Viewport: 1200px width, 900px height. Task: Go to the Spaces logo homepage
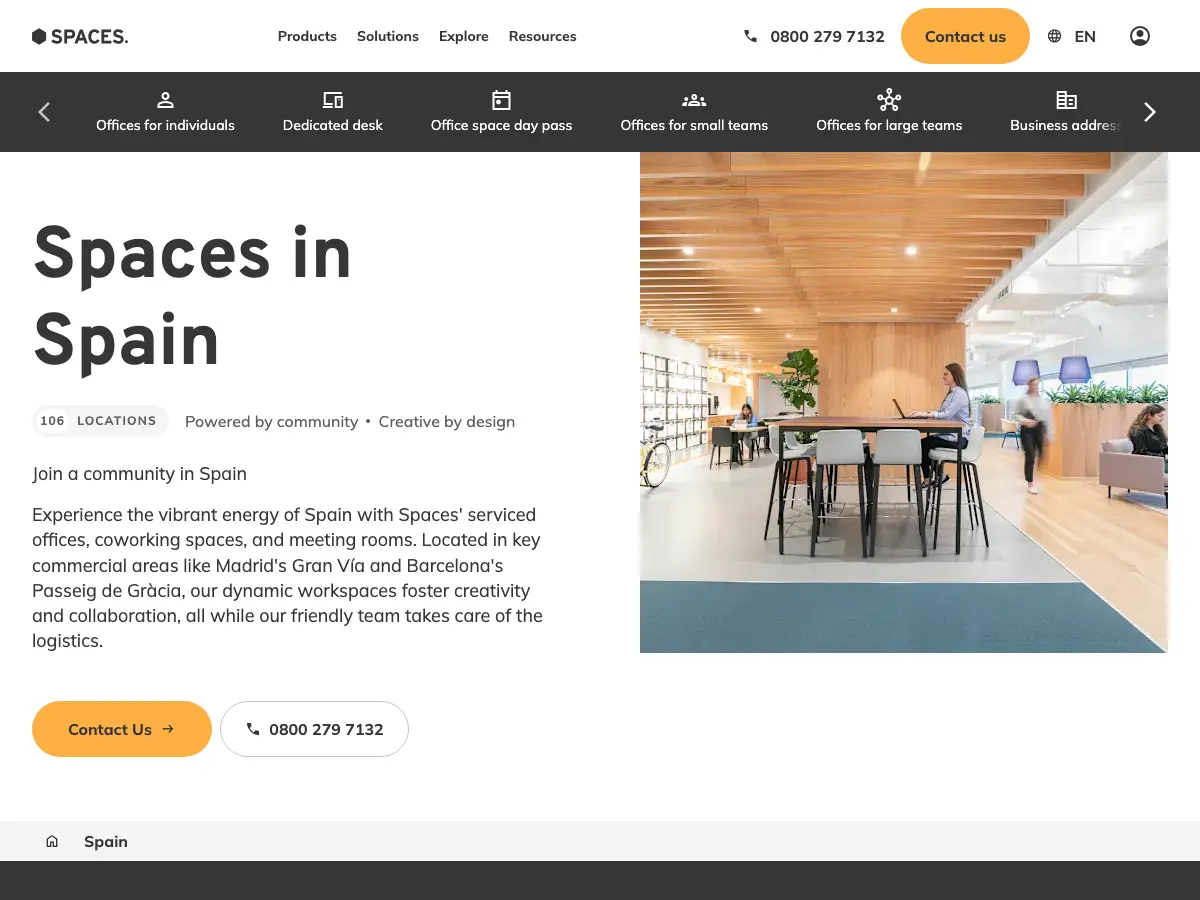tap(80, 36)
